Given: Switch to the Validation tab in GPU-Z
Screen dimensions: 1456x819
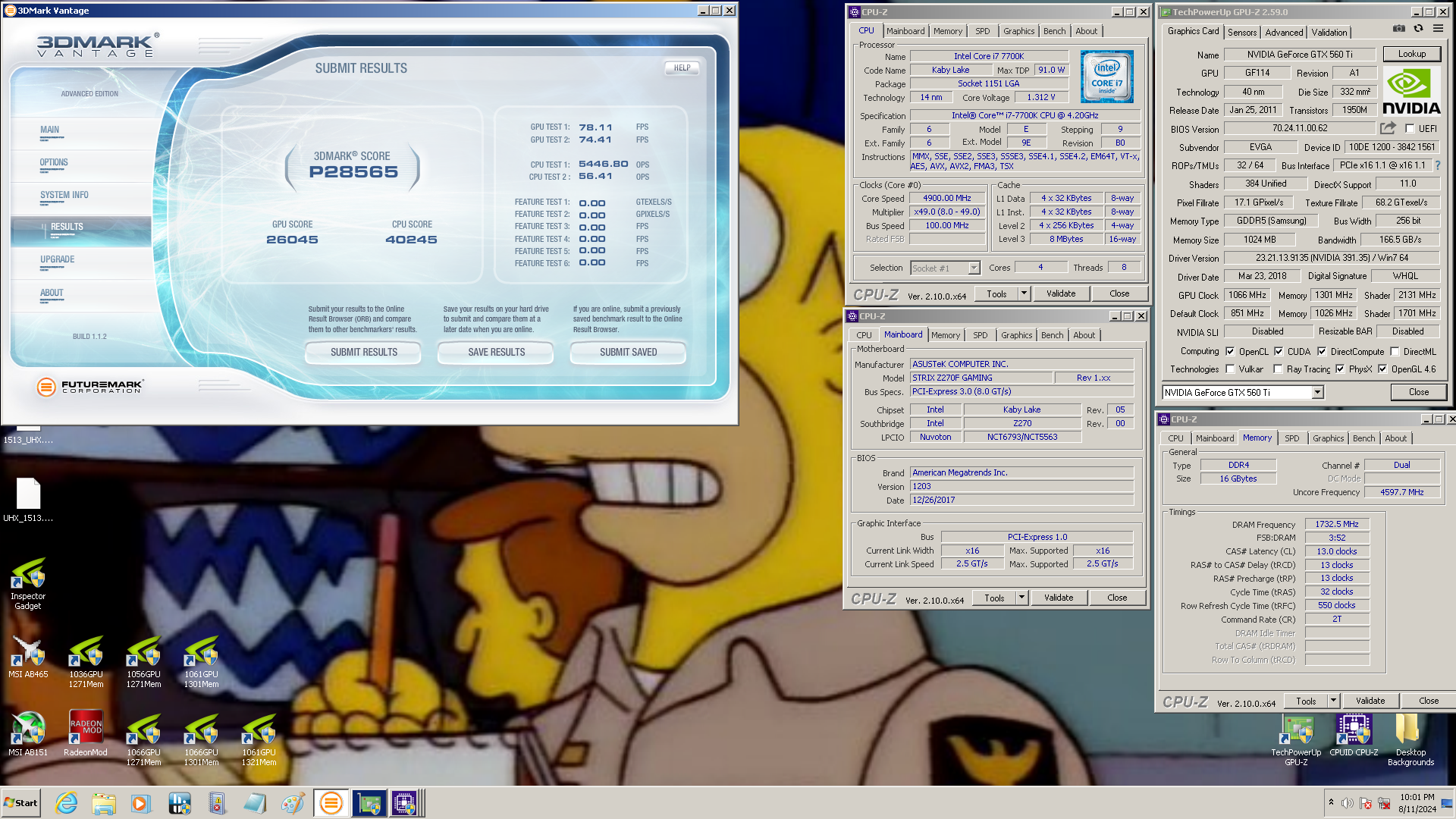Looking at the screenshot, I should pyautogui.click(x=1329, y=33).
